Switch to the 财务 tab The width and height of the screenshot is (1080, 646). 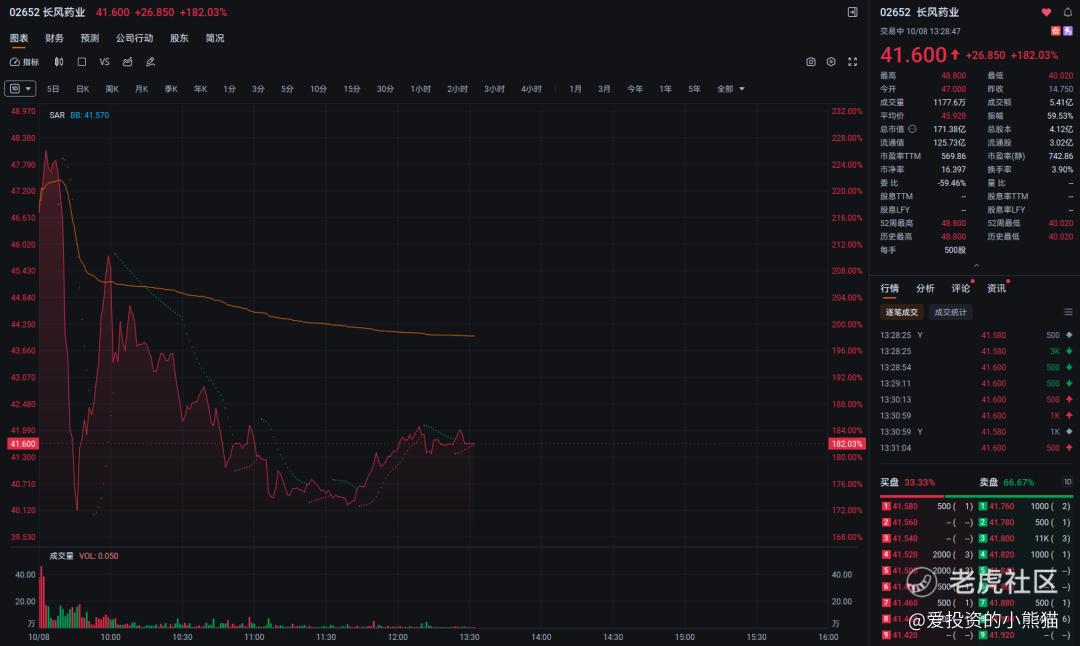tap(54, 38)
